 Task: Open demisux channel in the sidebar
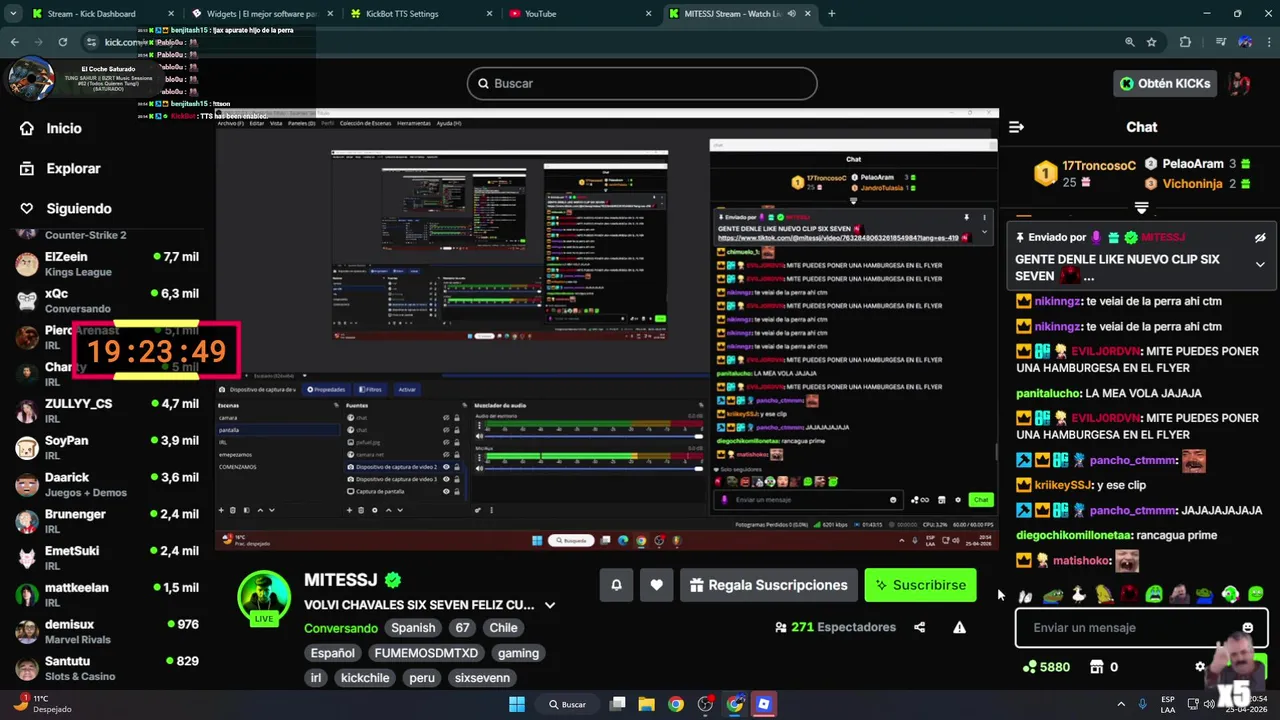pyautogui.click(x=107, y=631)
